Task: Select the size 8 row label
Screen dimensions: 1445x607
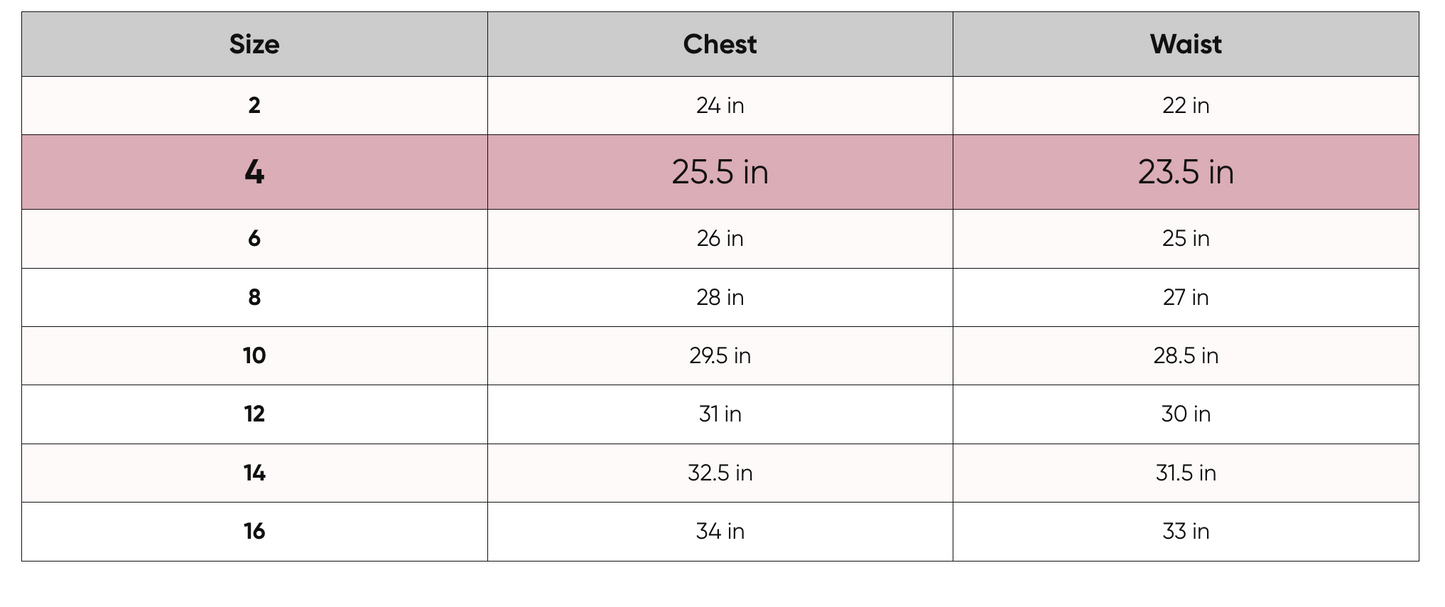Action: coord(254,297)
